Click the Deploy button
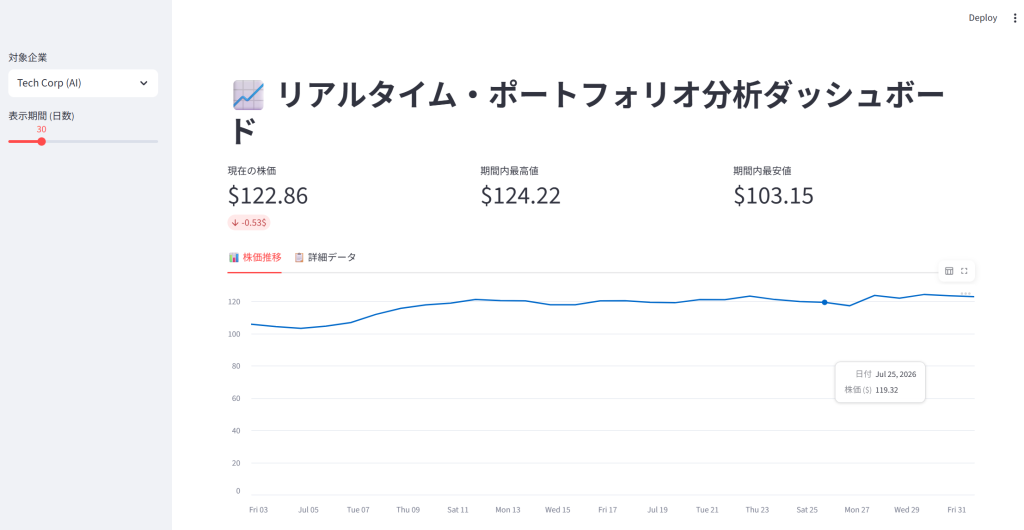 click(982, 18)
